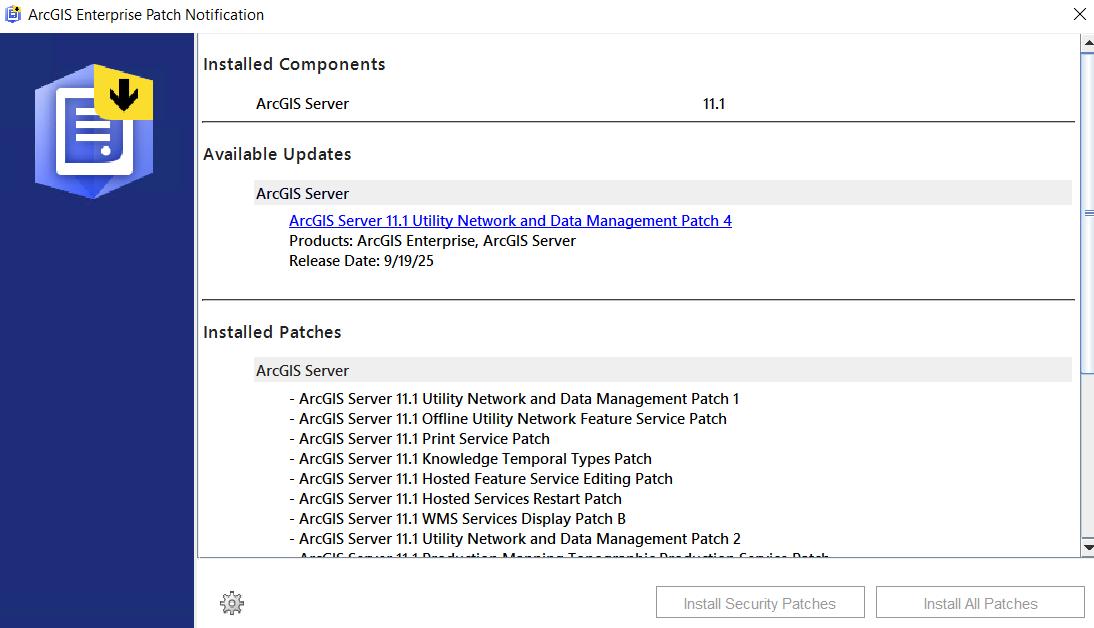
Task: Select WMS Services Display Patch B entry
Action: (458, 519)
